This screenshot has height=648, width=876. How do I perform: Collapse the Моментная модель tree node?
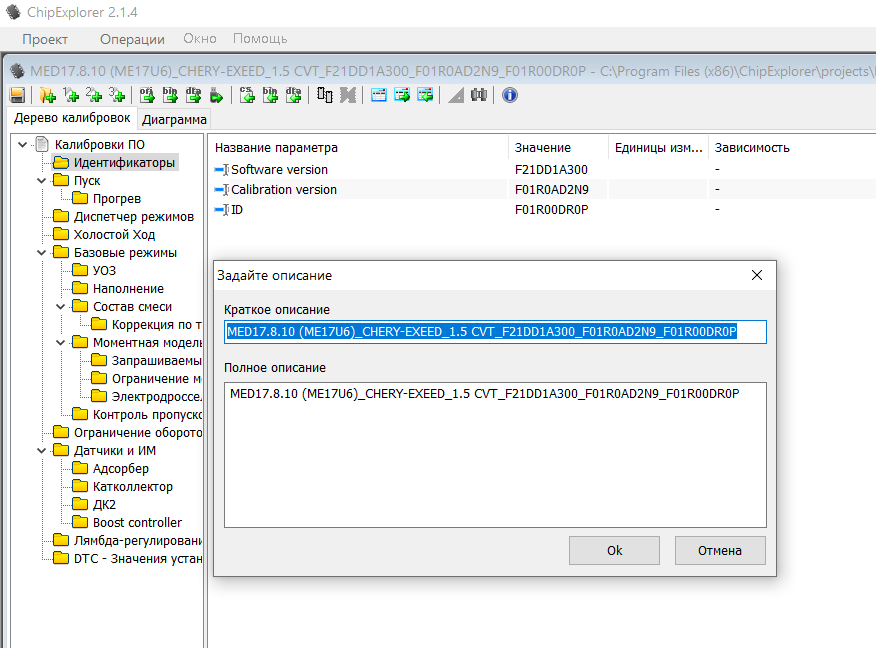tap(60, 343)
